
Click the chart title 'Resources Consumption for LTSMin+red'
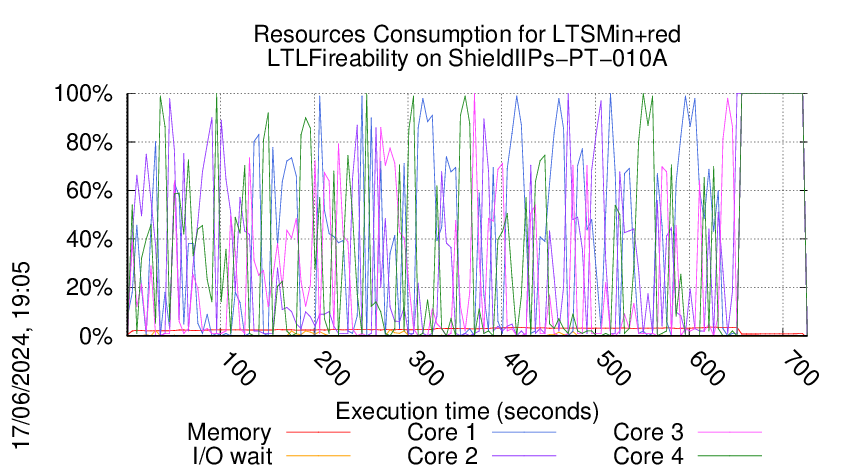(467, 35)
